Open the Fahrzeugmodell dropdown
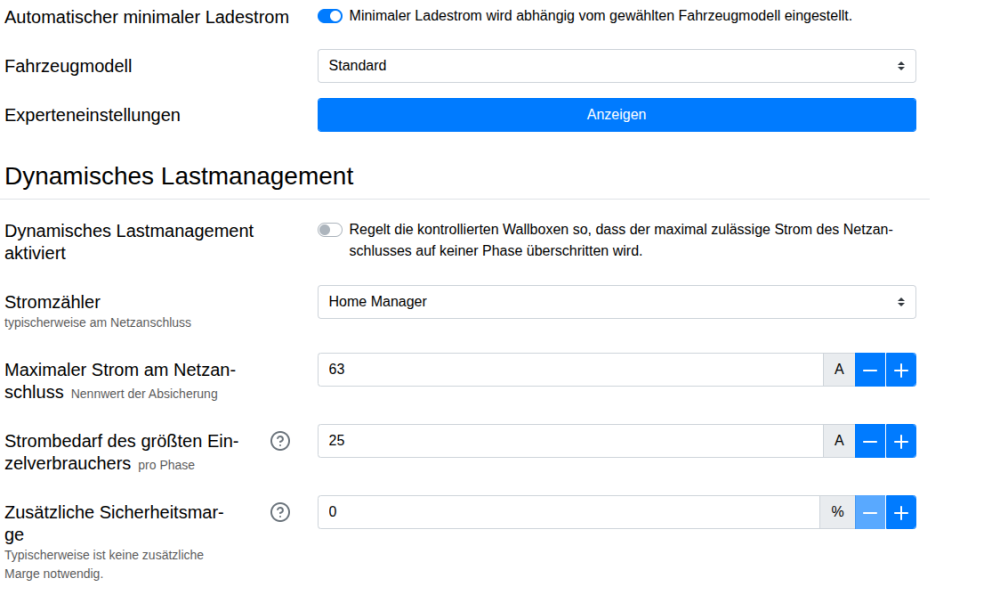The image size is (1000, 603). [x=616, y=66]
